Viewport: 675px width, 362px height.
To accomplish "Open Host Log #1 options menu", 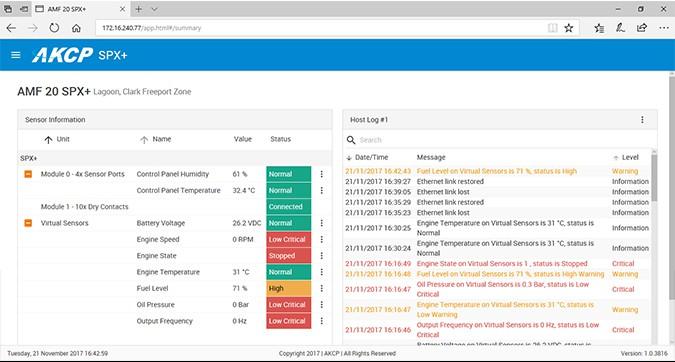I will coord(642,120).
